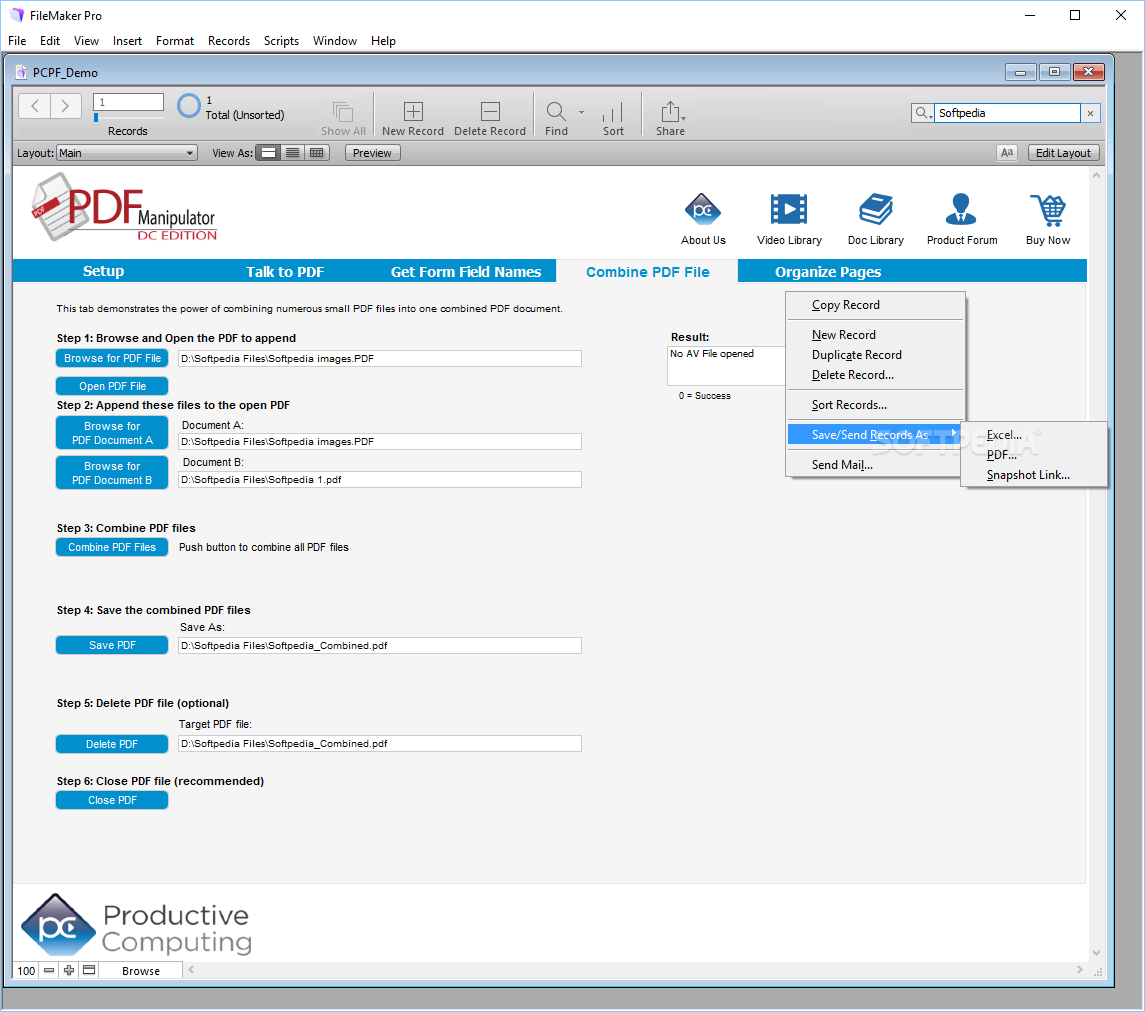Toggle status toolbar icon at bottom
Image resolution: width=1145 pixels, height=1012 pixels.
click(x=89, y=970)
